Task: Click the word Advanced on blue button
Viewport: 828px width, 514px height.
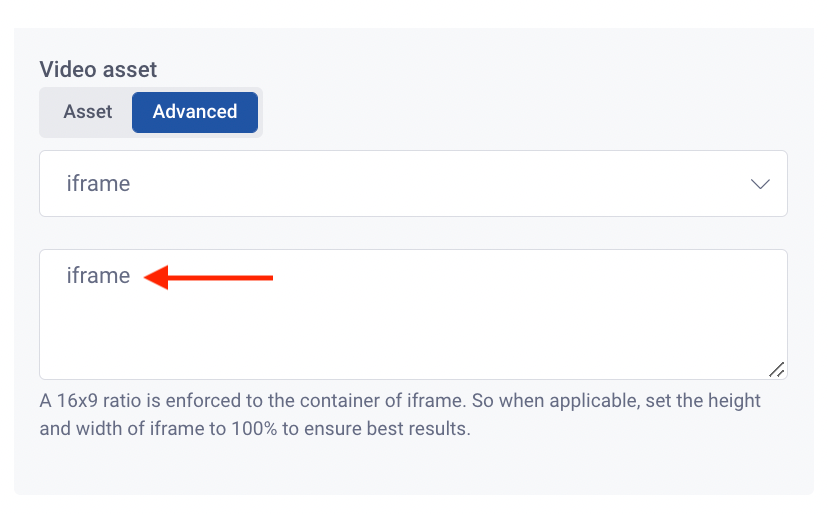Action: [x=195, y=111]
